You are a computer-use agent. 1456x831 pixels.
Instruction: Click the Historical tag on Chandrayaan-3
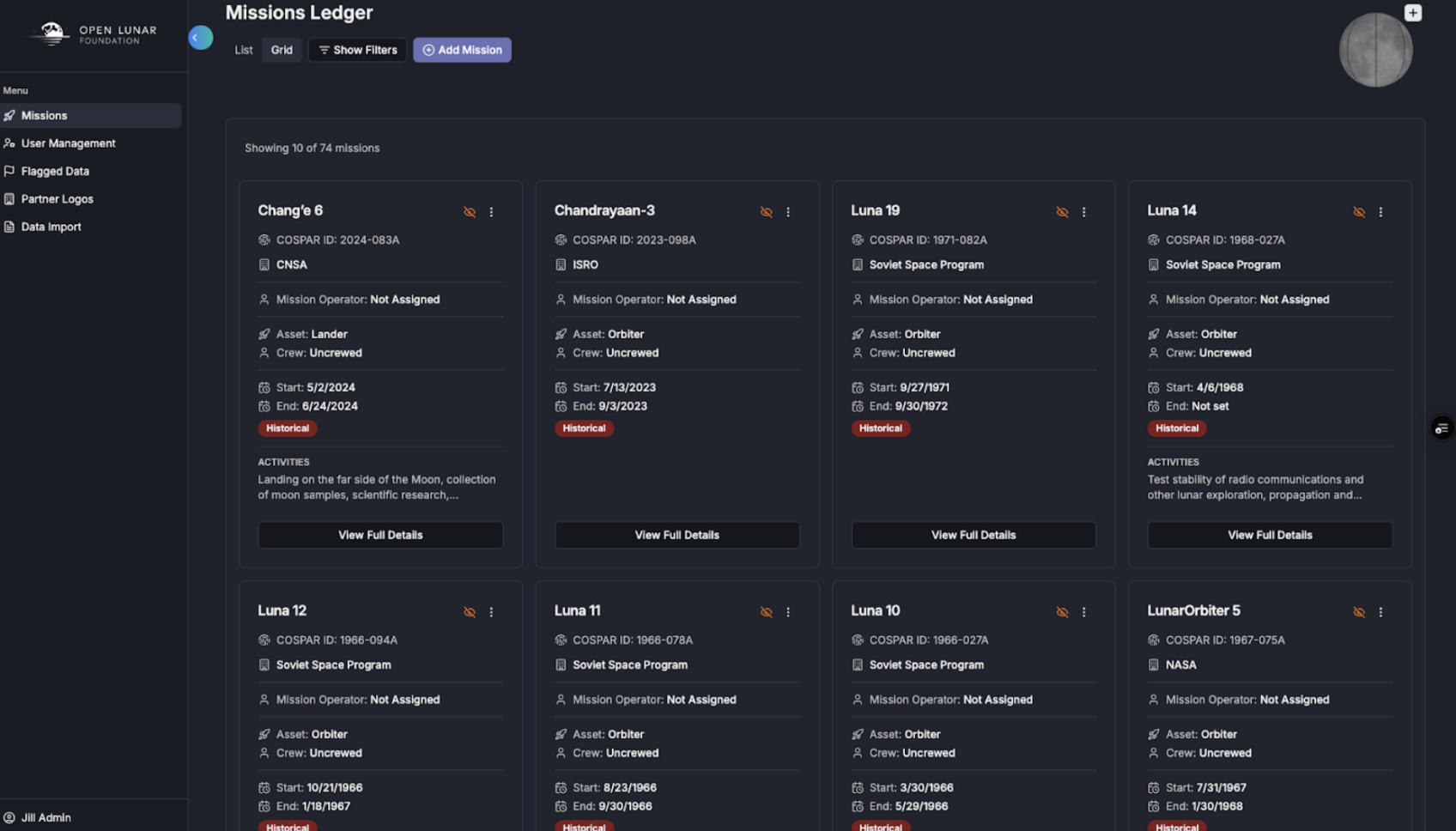(584, 428)
